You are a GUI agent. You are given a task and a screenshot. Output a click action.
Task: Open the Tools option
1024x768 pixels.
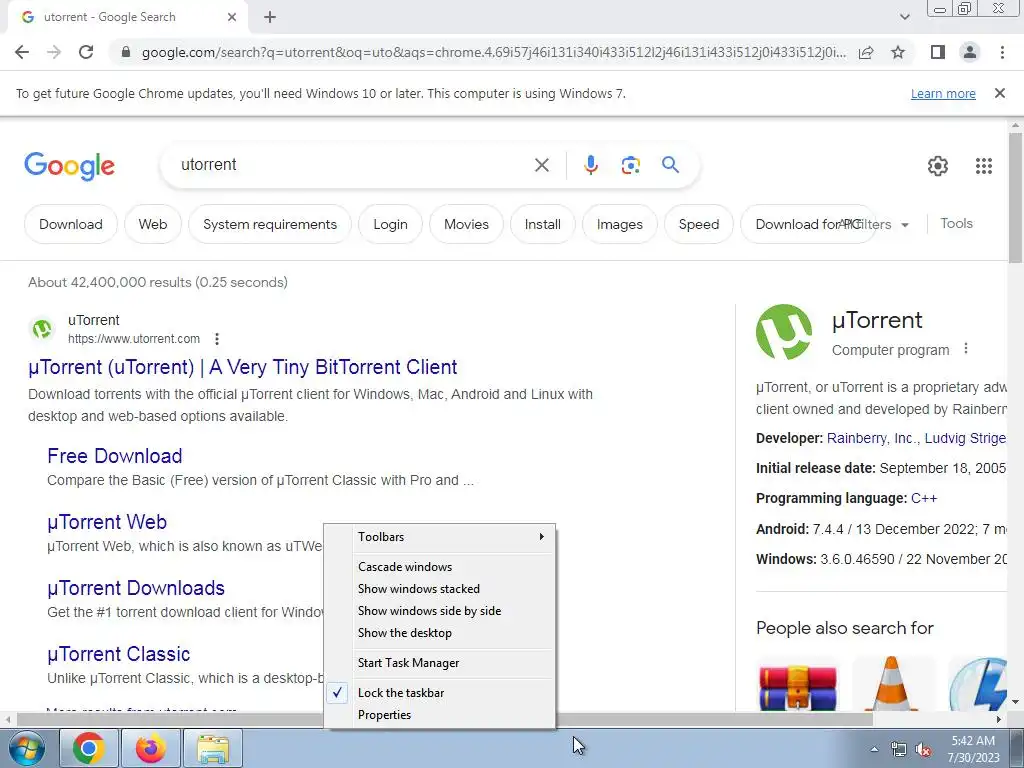pos(956,223)
